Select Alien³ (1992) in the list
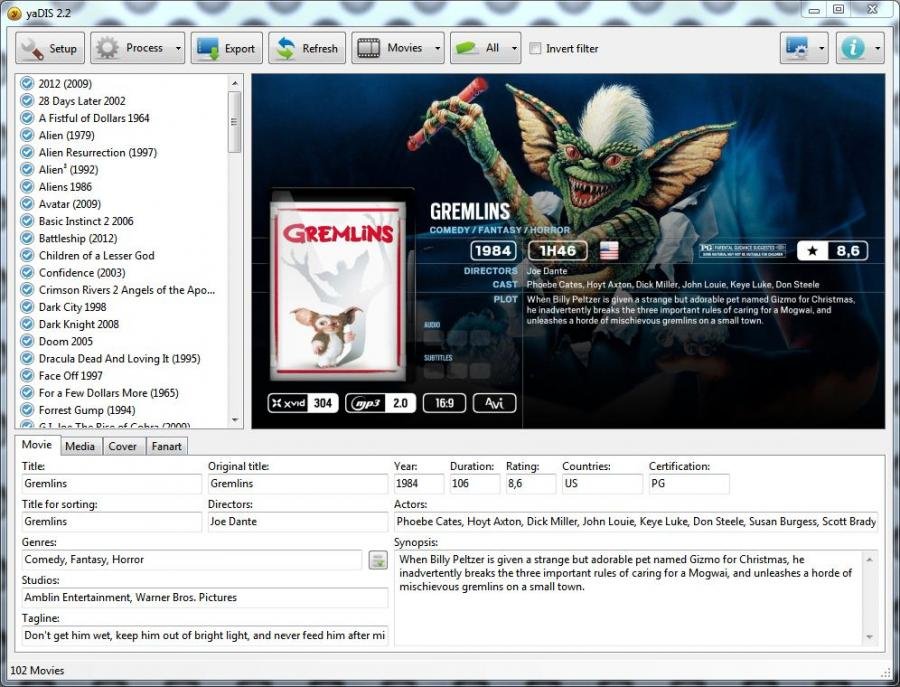The height and width of the screenshot is (687, 900). coord(68,169)
